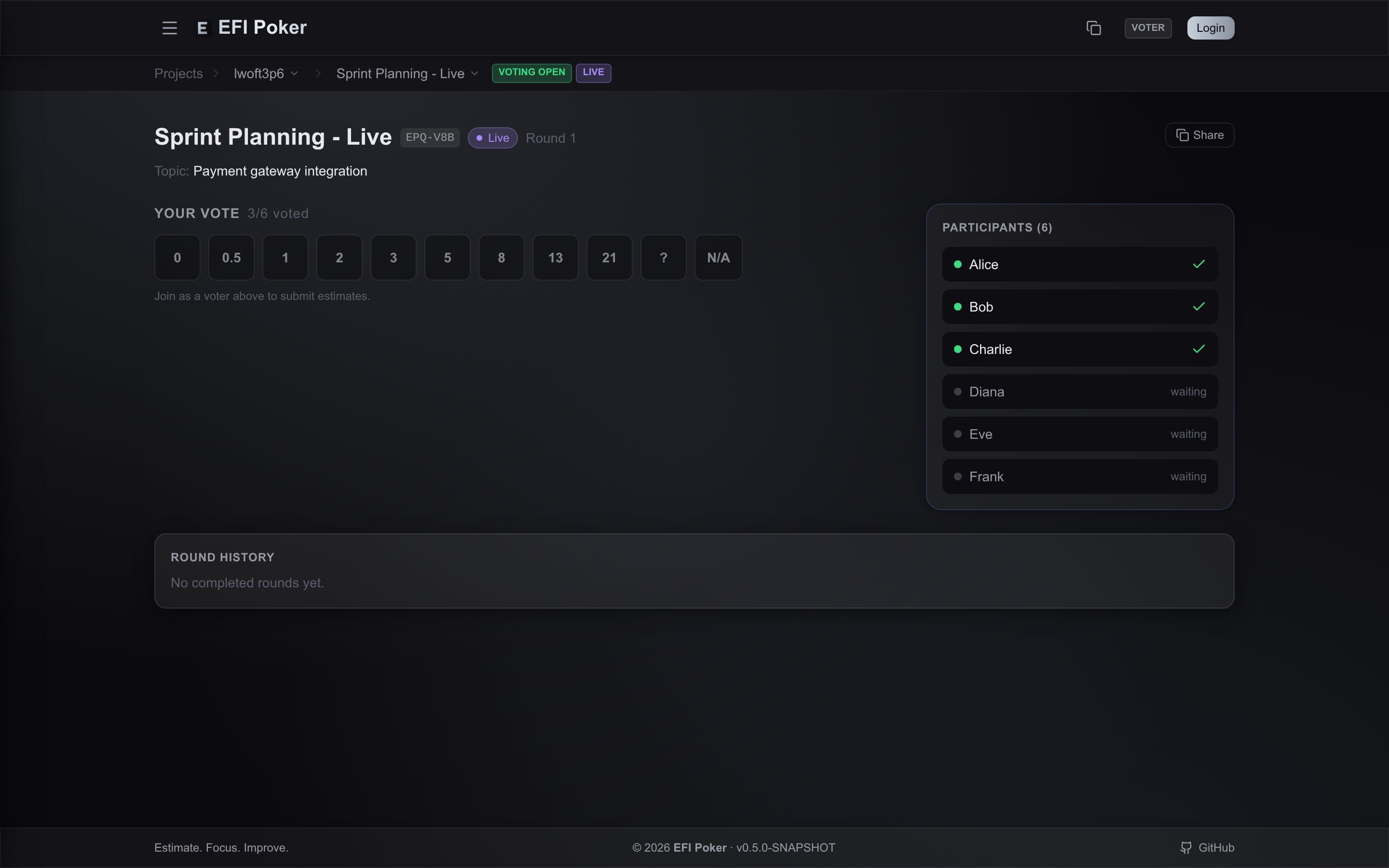
Task: Click the Login button
Action: (1211, 27)
